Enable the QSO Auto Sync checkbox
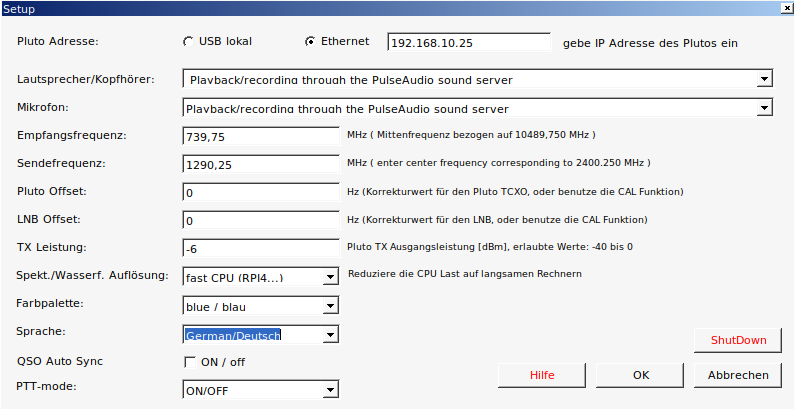The height and width of the screenshot is (409, 794). (x=189, y=362)
